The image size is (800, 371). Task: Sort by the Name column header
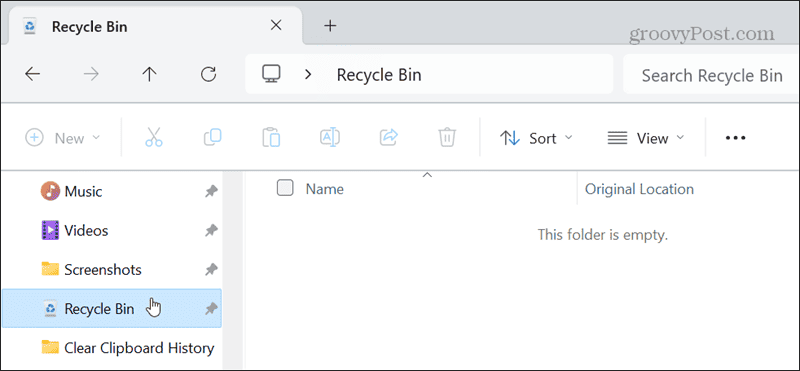[x=324, y=189]
